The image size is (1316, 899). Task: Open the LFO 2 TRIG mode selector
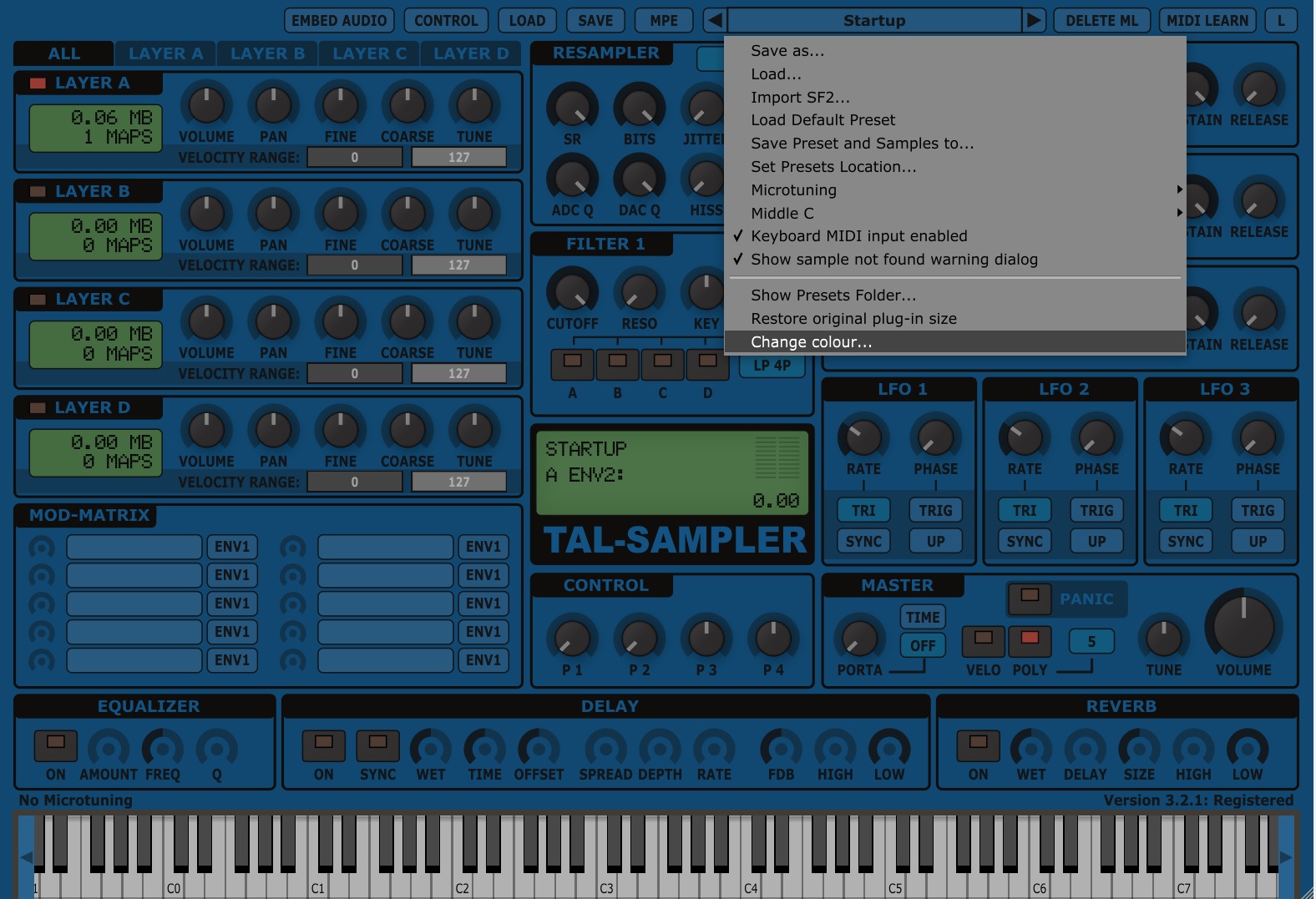(1096, 510)
